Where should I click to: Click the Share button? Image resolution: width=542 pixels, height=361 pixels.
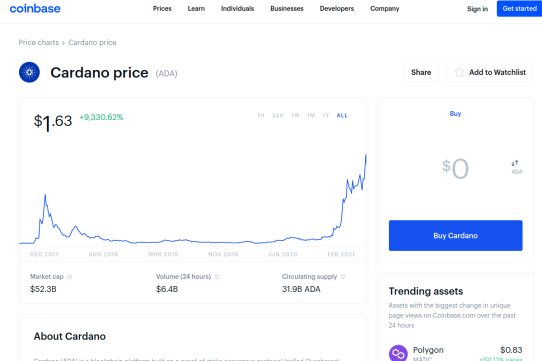(x=421, y=72)
